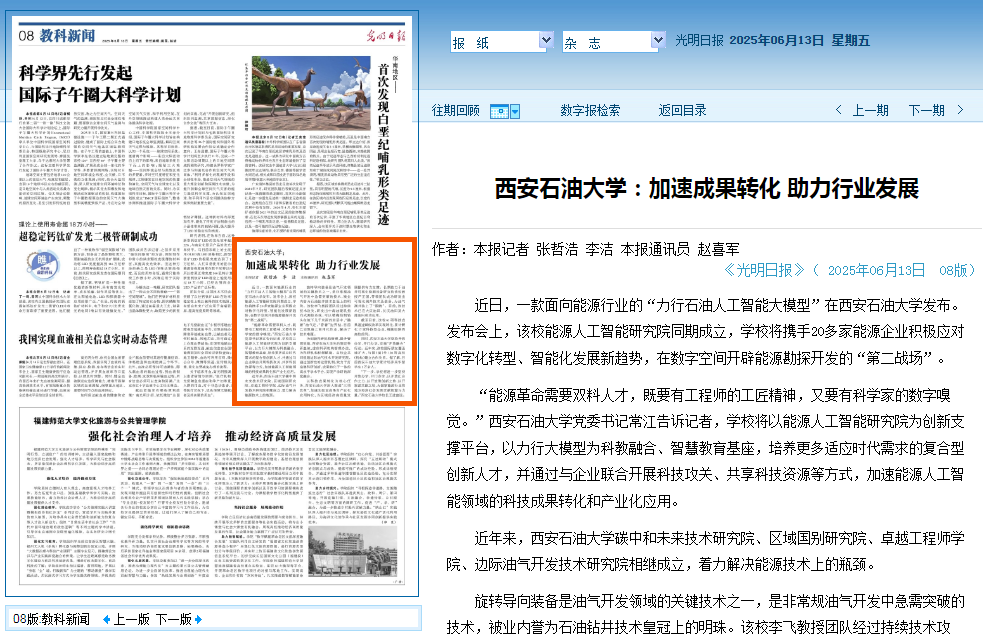
Task: Go to next issue via 下一期
Action: tap(926, 111)
